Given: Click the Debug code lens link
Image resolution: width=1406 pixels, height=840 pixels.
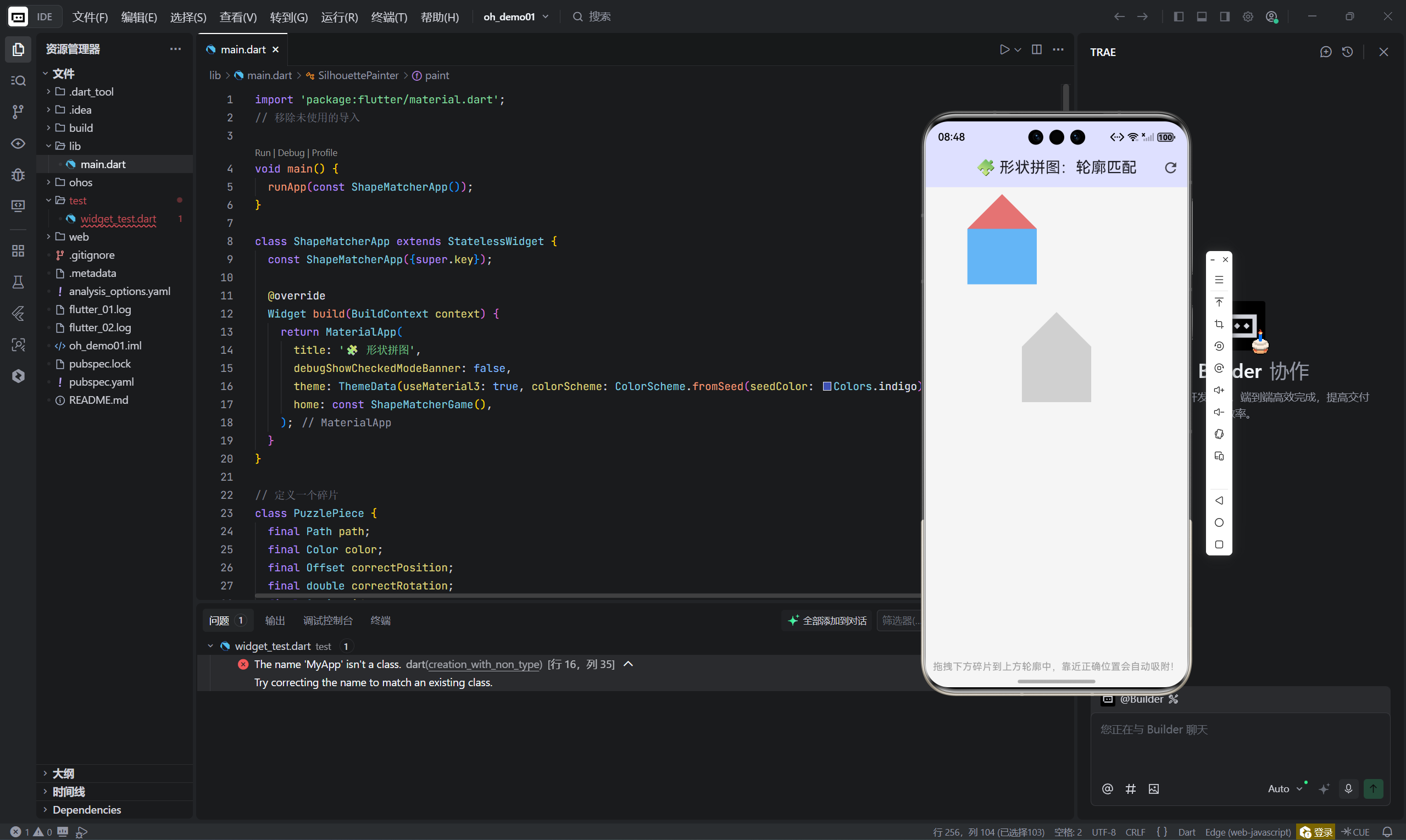Looking at the screenshot, I should click(x=291, y=153).
